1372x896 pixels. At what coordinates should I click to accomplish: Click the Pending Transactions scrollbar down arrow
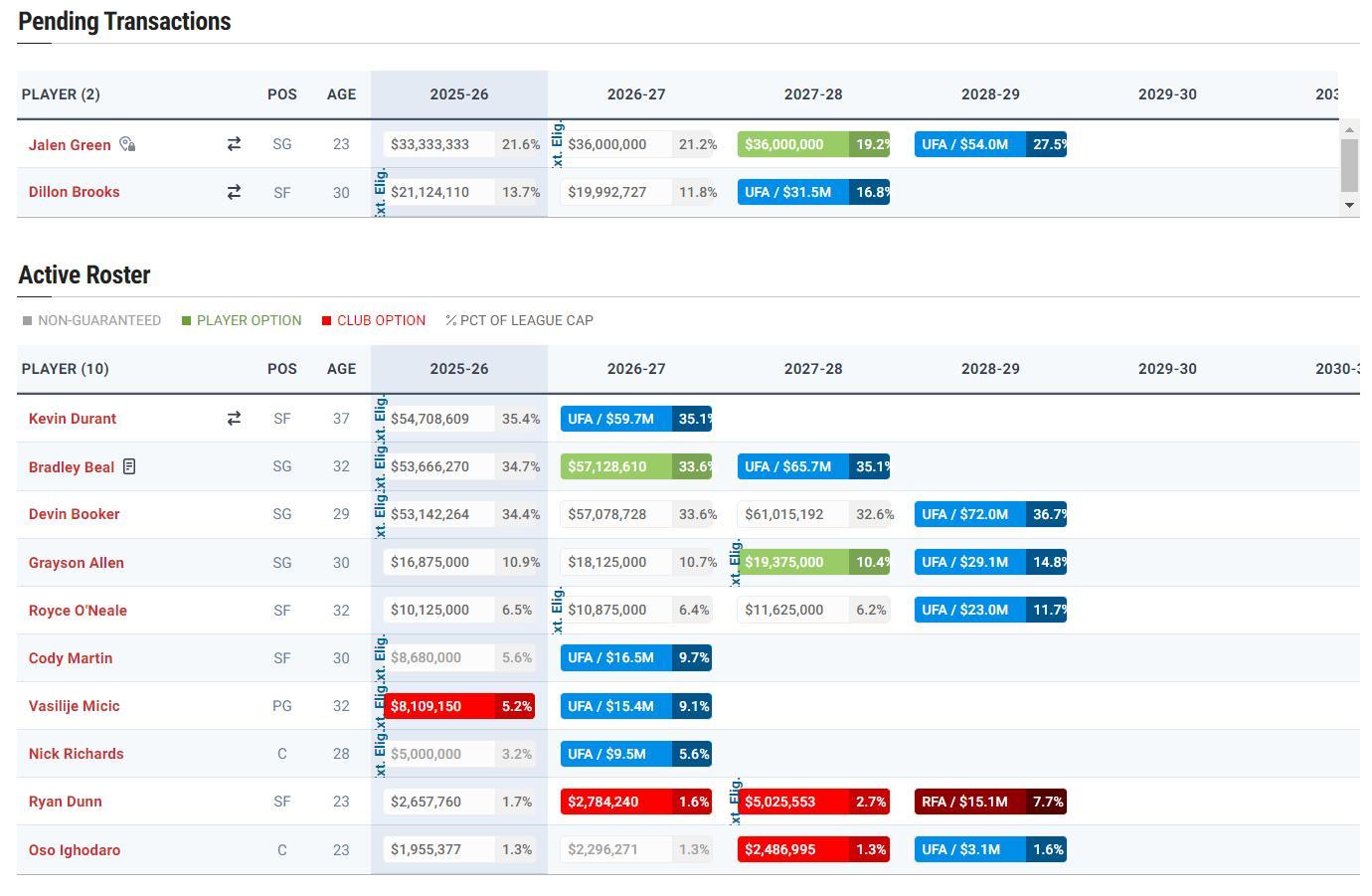1349,205
